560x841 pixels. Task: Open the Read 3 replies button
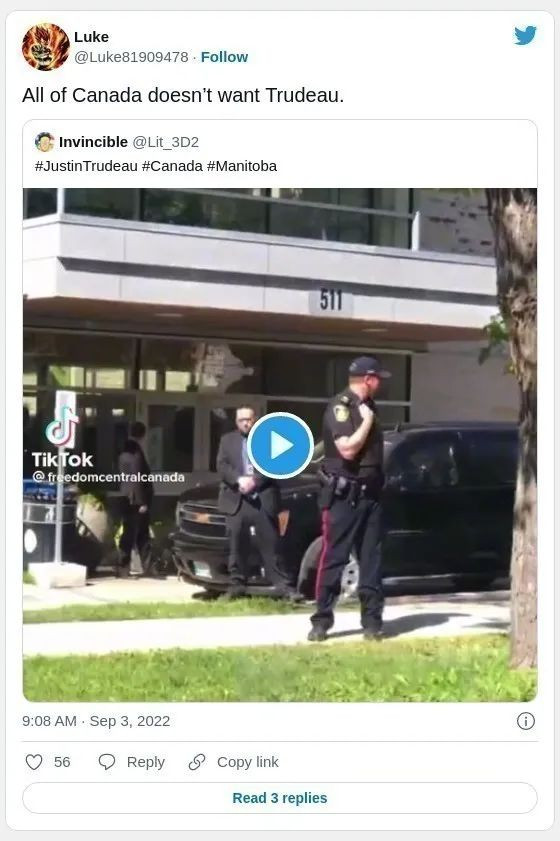point(280,798)
